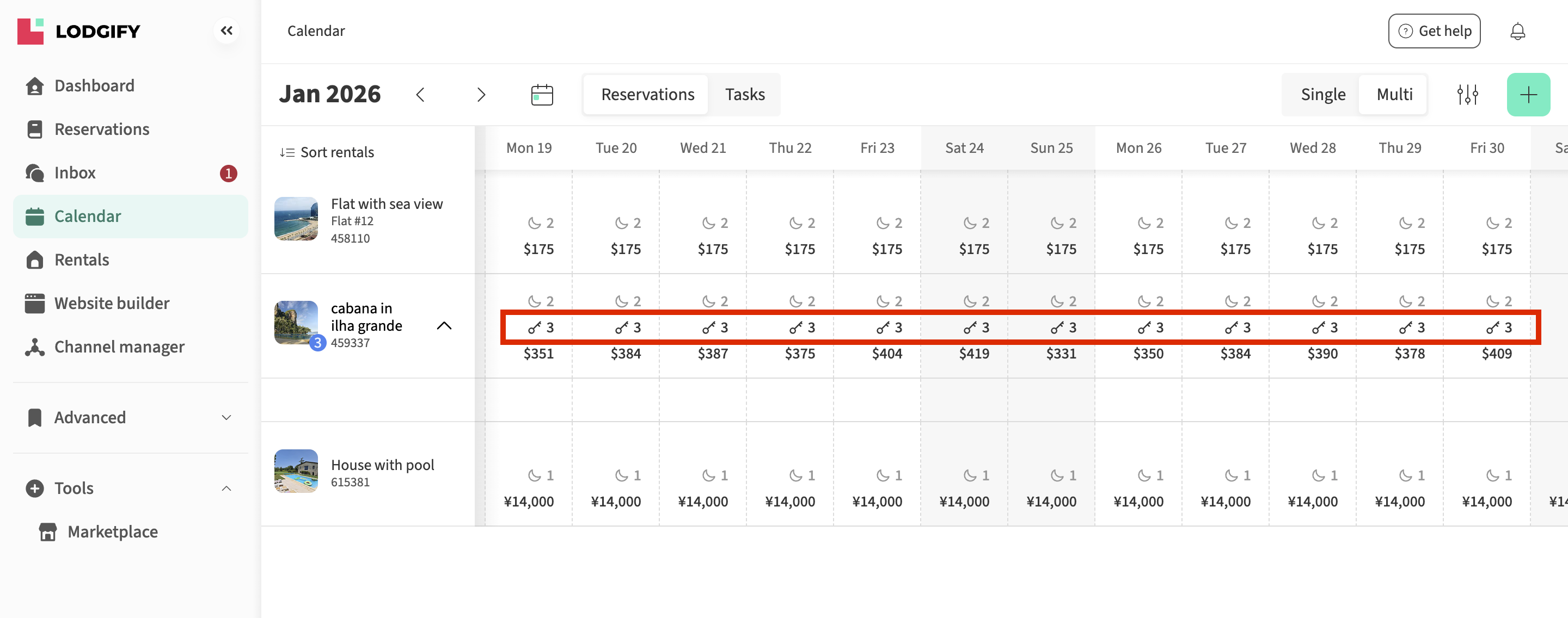Switch to Multi calendar view
The image size is (1568, 618).
(x=1394, y=95)
